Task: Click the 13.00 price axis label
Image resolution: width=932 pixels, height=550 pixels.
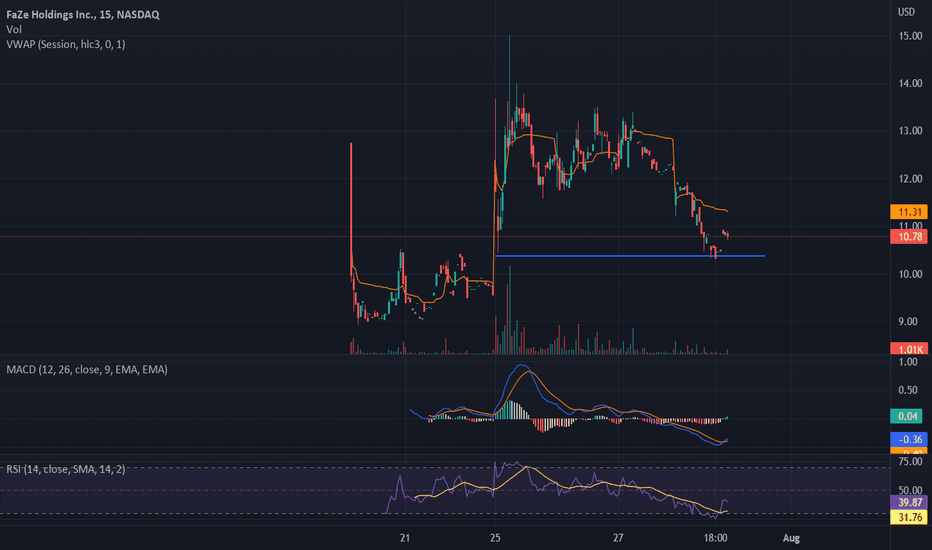Action: (910, 131)
